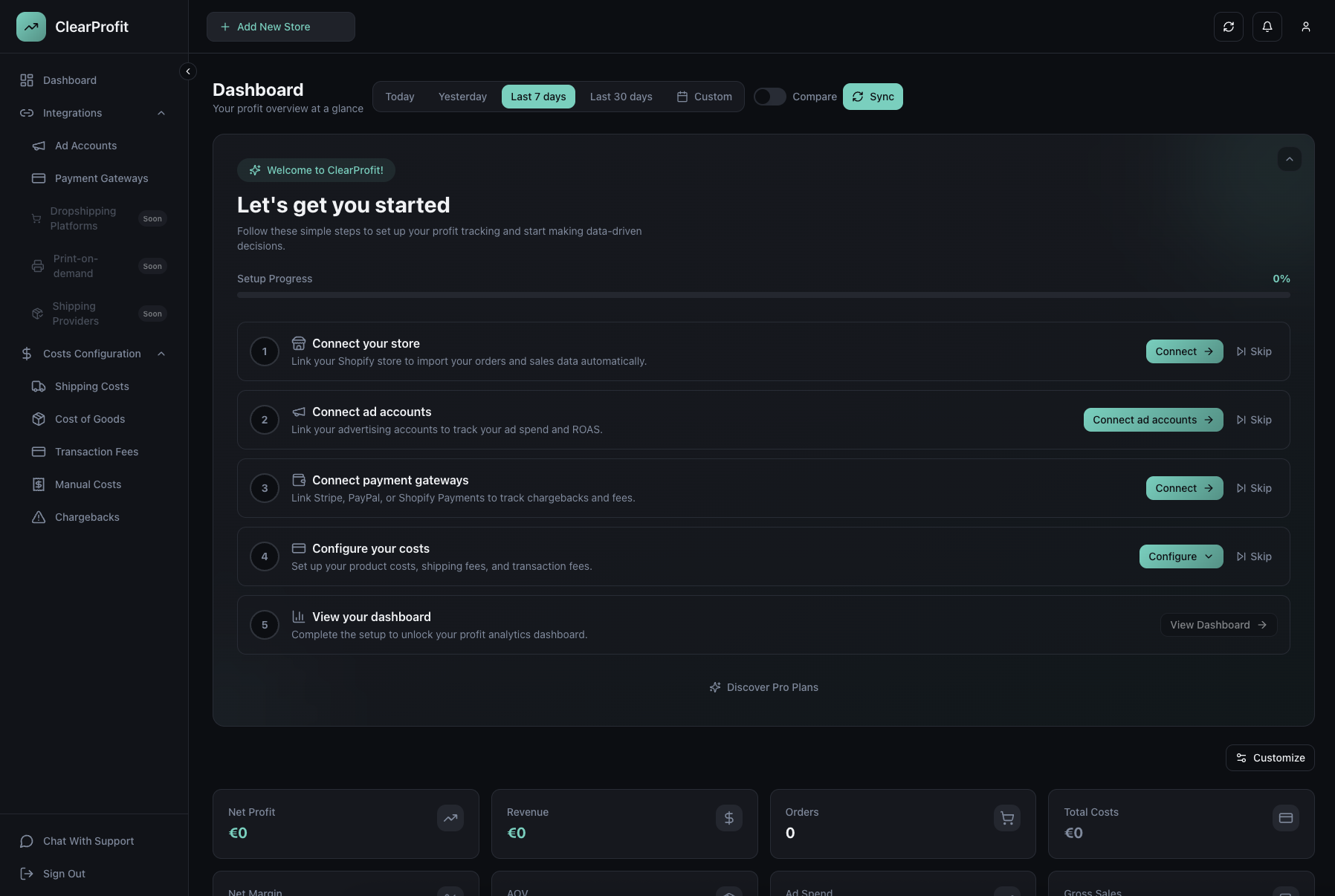The image size is (1335, 896).
Task: Open Discover Pro Plans link
Action: coord(764,687)
